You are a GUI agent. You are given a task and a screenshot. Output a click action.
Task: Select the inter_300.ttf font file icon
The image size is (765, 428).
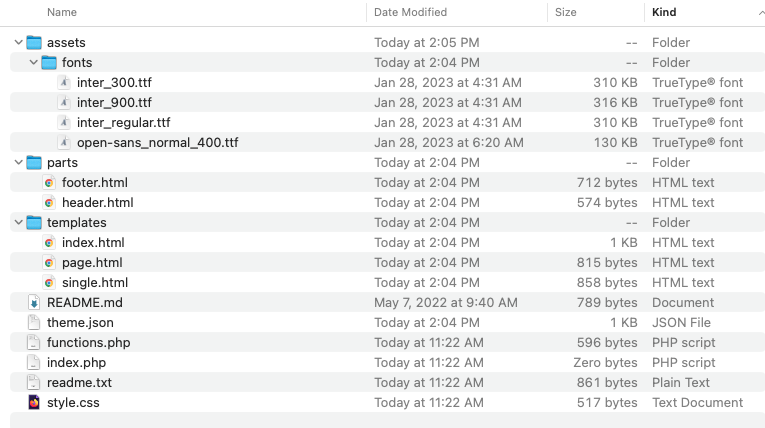point(64,82)
